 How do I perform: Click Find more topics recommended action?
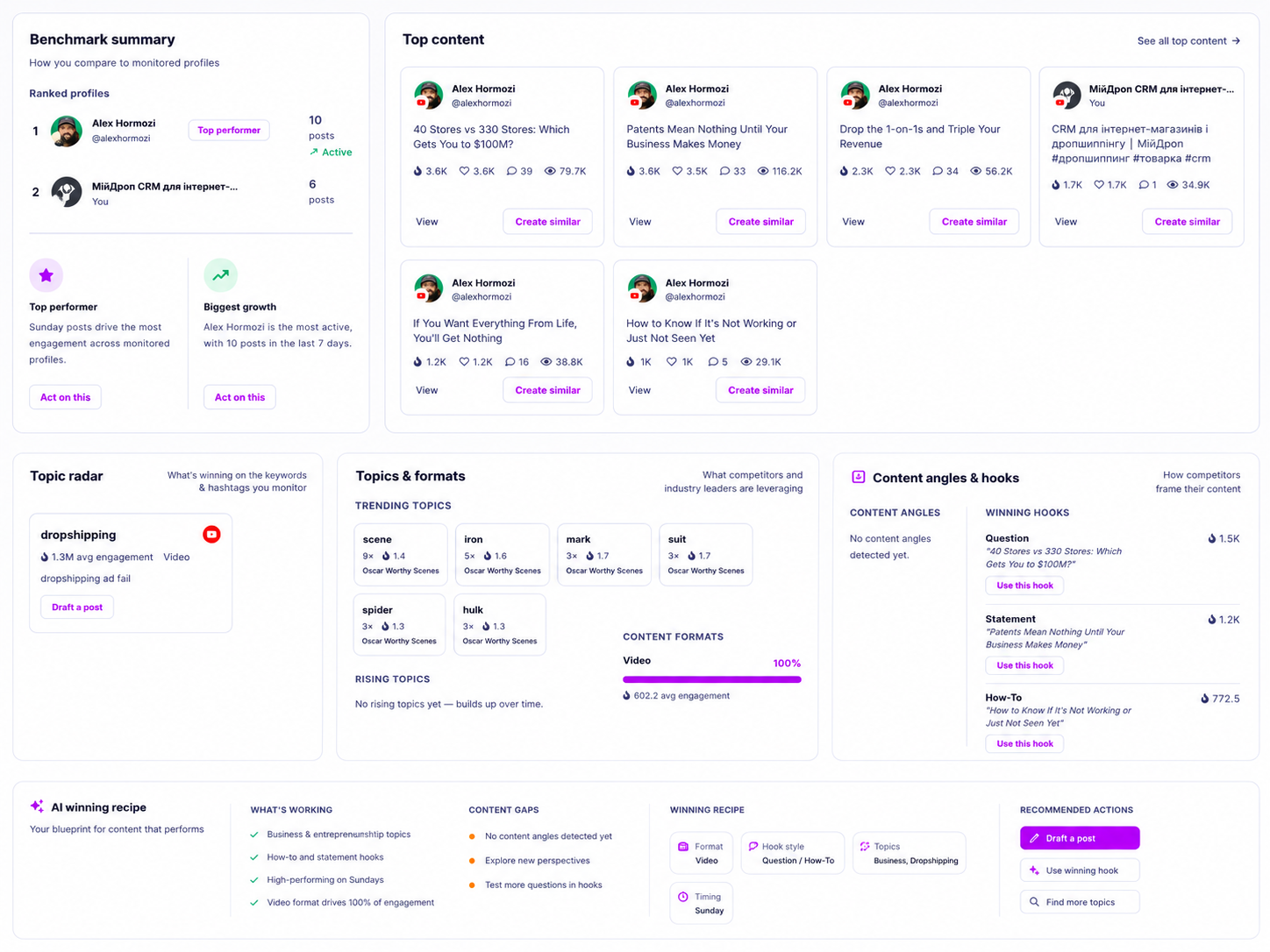1080,902
